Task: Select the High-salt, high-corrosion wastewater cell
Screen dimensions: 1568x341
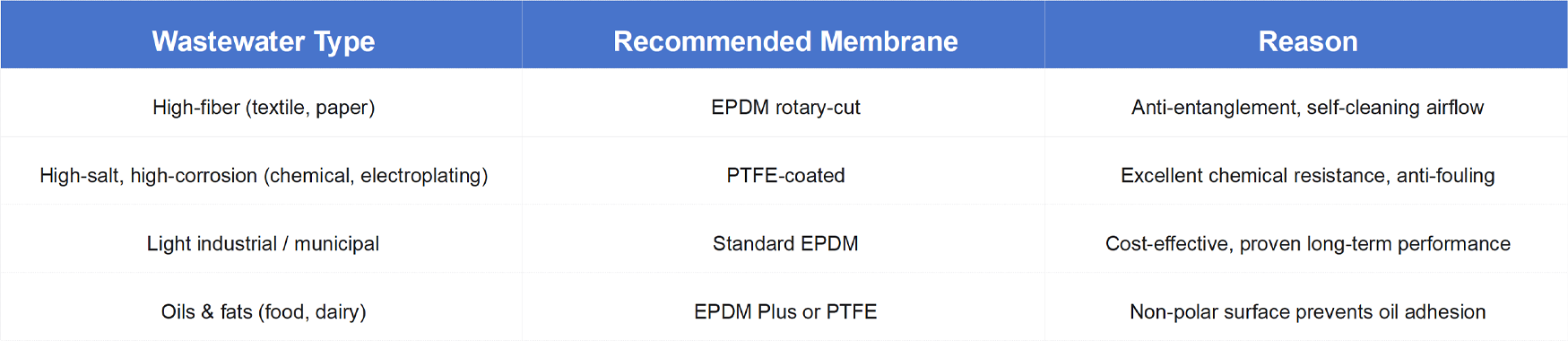Action: pos(262,171)
